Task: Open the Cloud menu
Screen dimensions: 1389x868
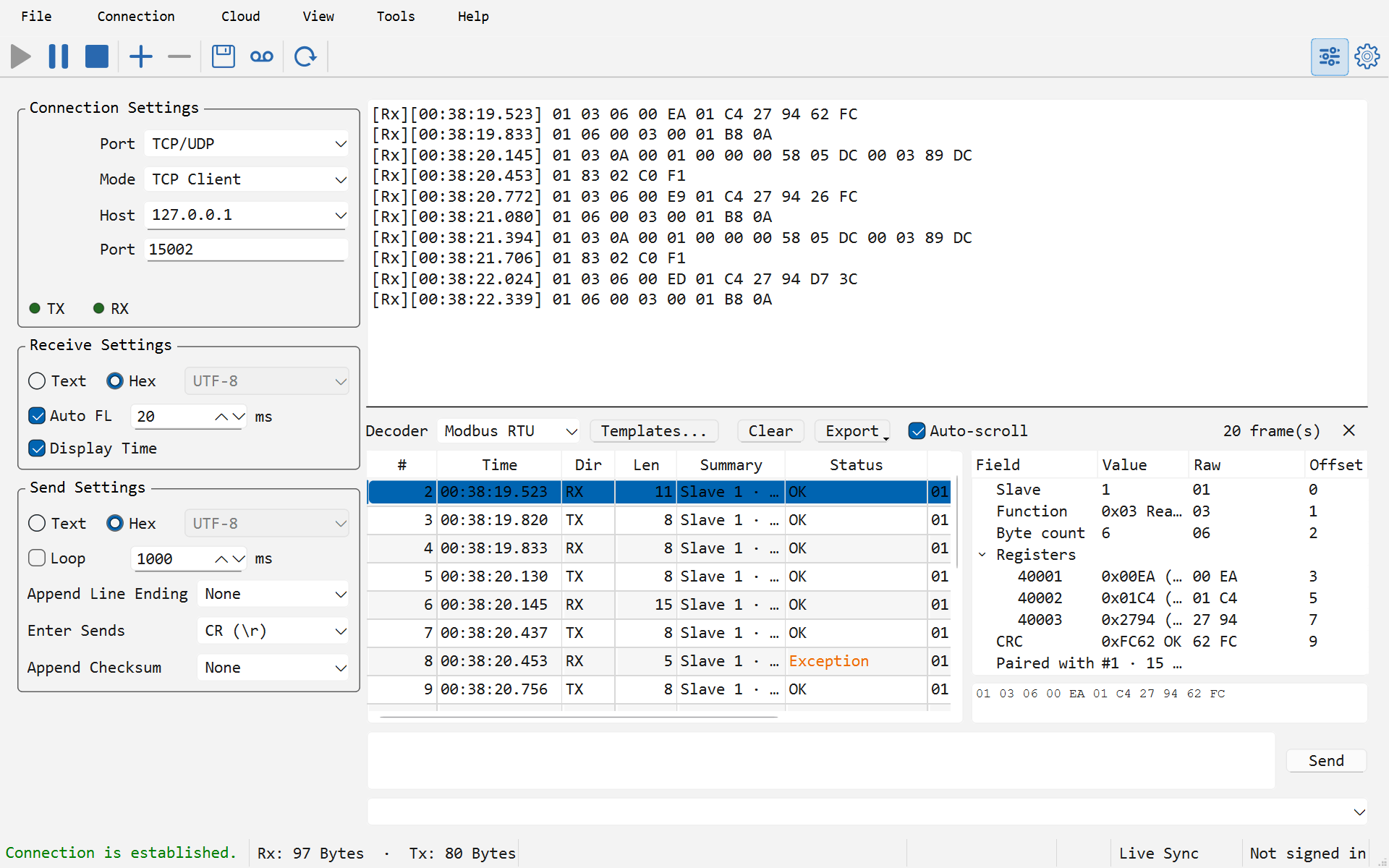Action: point(240,16)
